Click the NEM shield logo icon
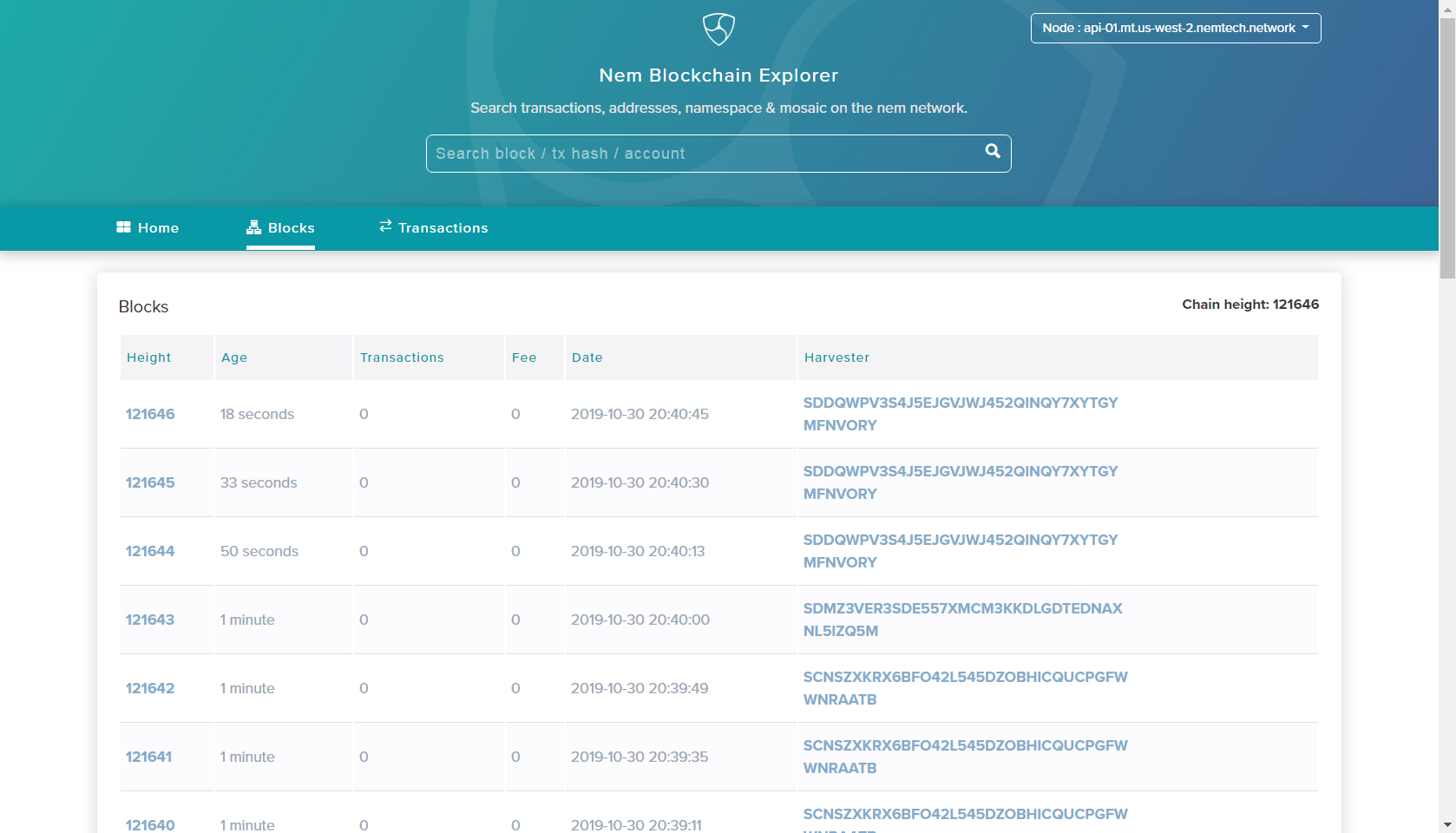The width and height of the screenshot is (1456, 833). click(x=718, y=30)
